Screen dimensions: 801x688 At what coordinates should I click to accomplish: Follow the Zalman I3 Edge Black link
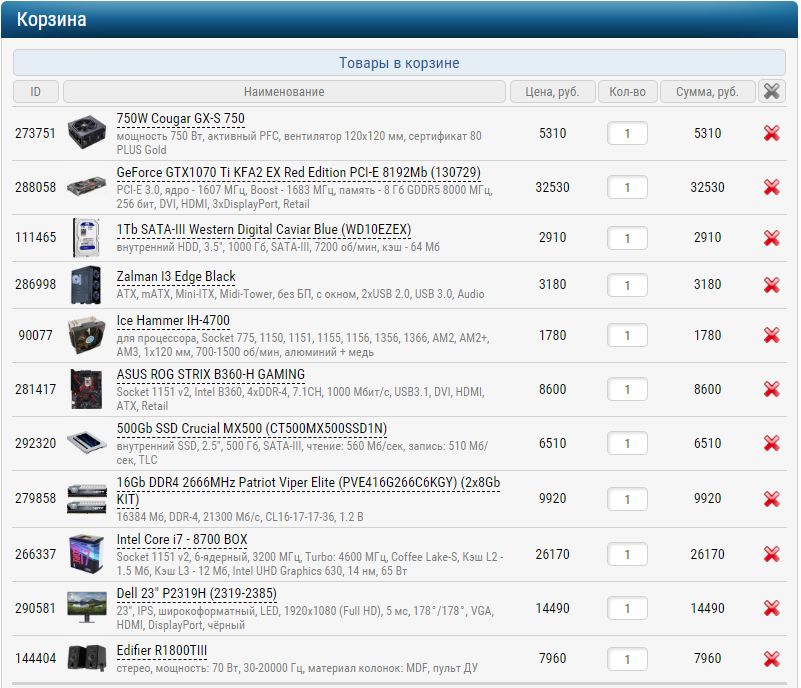[x=176, y=277]
